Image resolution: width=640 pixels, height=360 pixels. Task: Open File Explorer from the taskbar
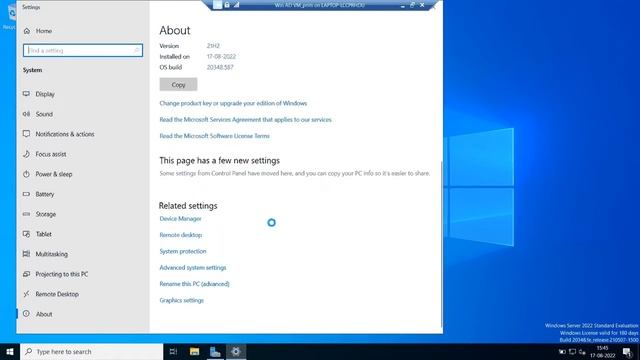pyautogui.click(x=194, y=351)
